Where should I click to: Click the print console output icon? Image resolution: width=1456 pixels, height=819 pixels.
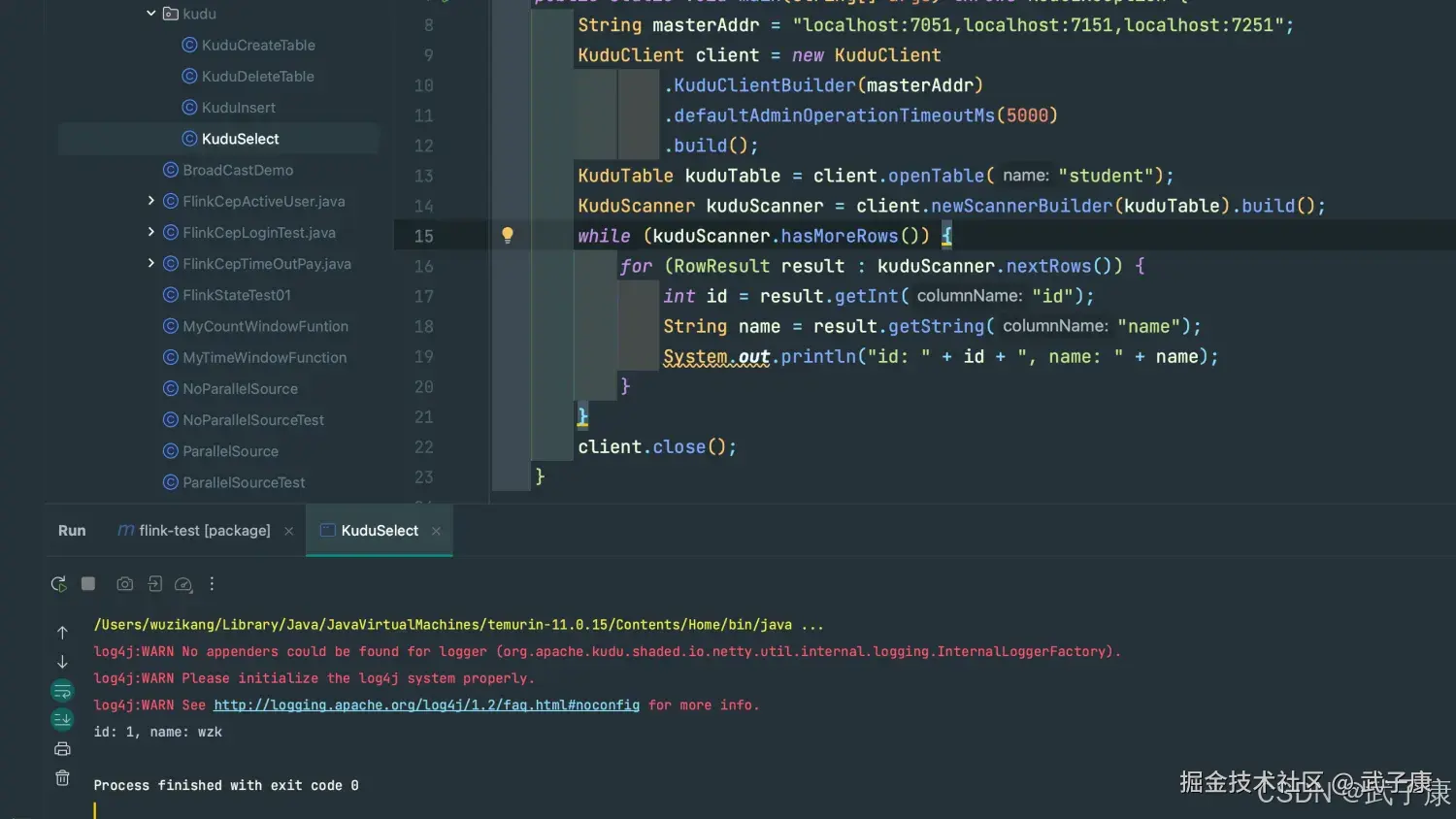pyautogui.click(x=62, y=749)
